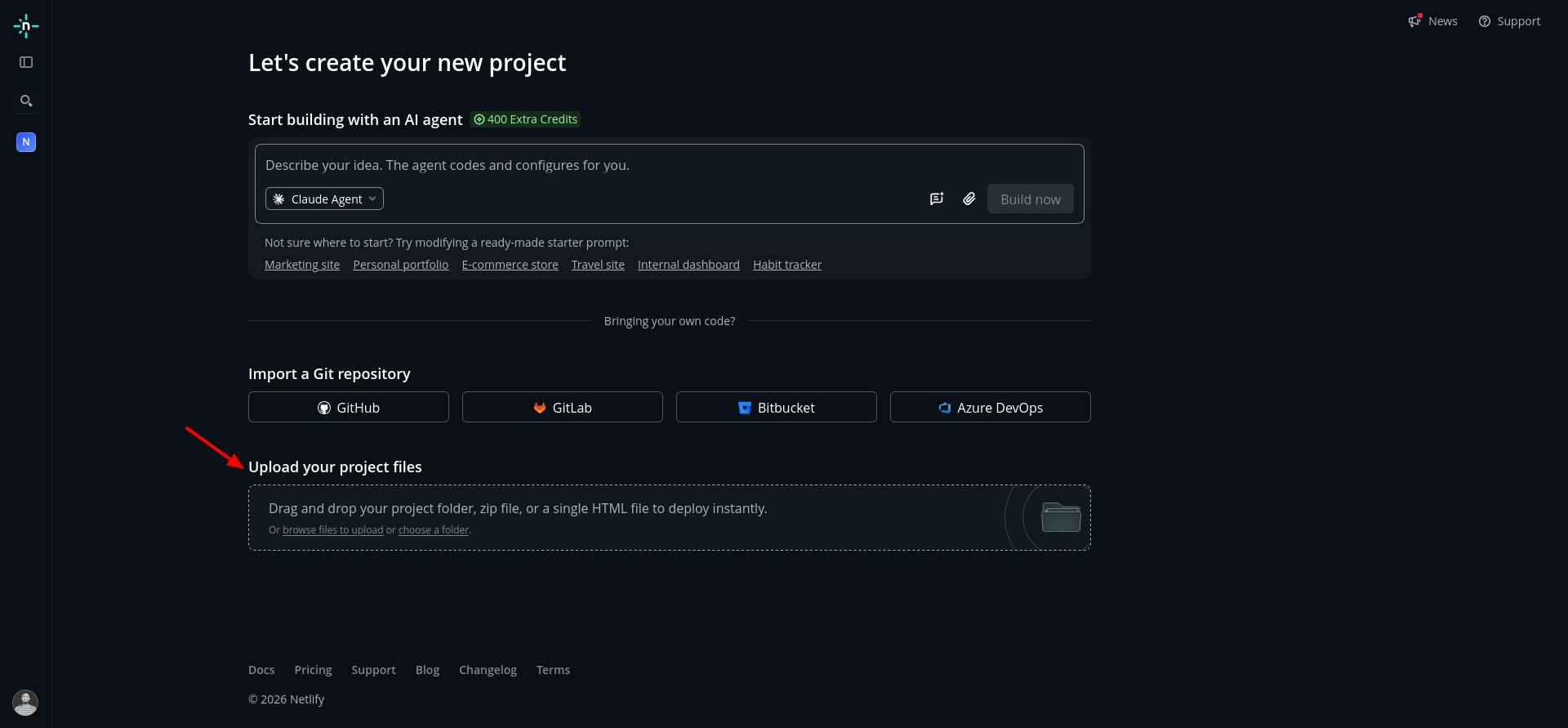Image resolution: width=1568 pixels, height=728 pixels.
Task: Click the Netlify logo icon
Action: click(26, 26)
